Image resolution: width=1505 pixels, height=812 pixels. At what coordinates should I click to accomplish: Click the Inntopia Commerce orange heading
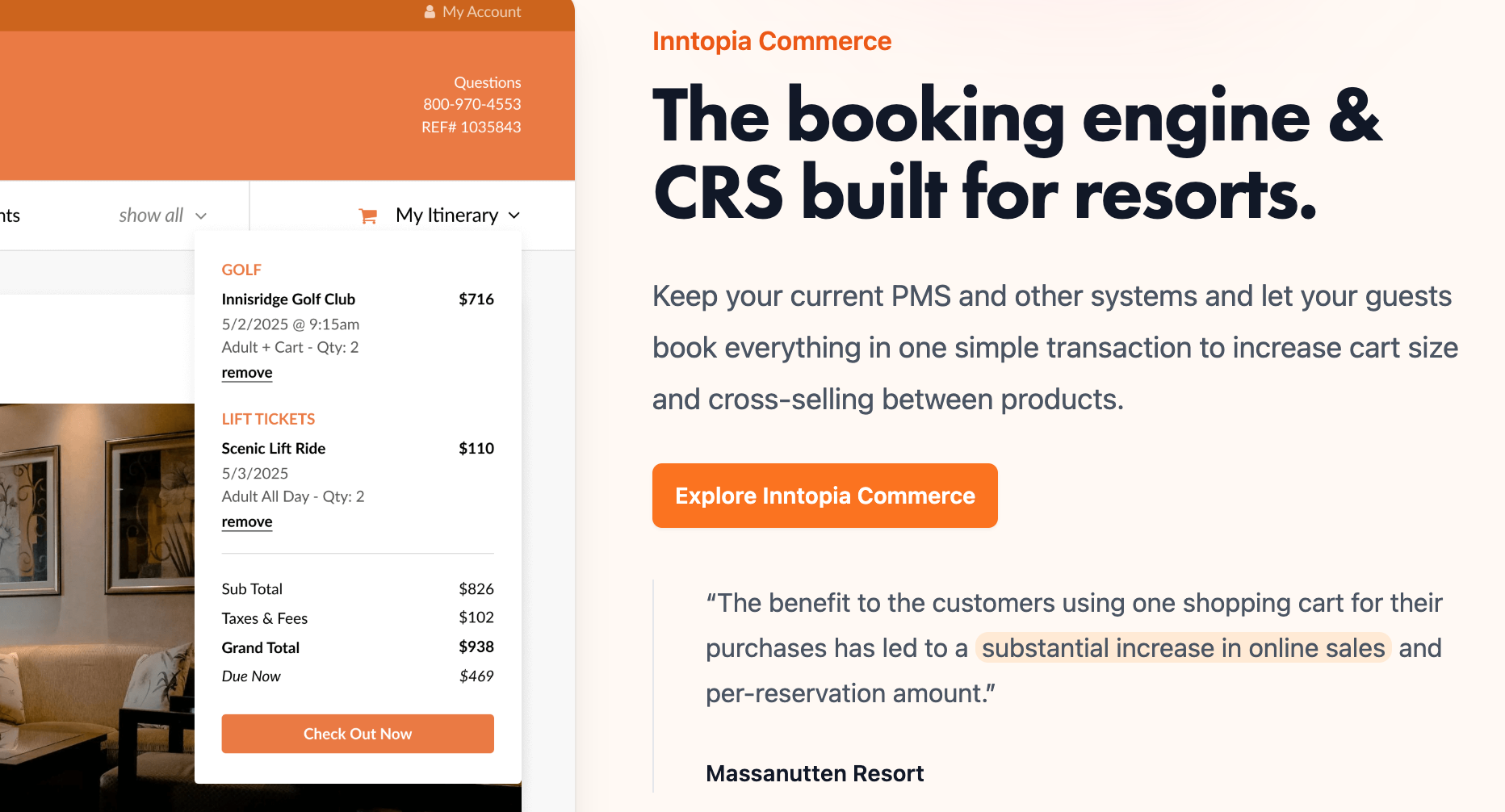[x=771, y=41]
